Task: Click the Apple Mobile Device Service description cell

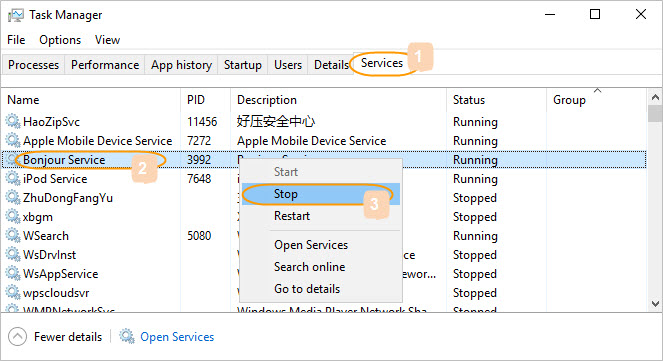Action: [x=312, y=141]
